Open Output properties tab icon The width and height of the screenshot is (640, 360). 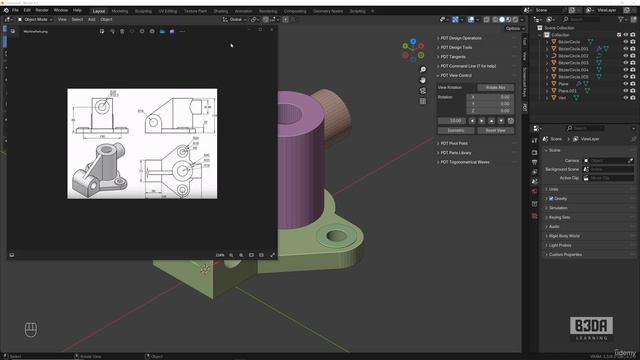click(x=535, y=162)
